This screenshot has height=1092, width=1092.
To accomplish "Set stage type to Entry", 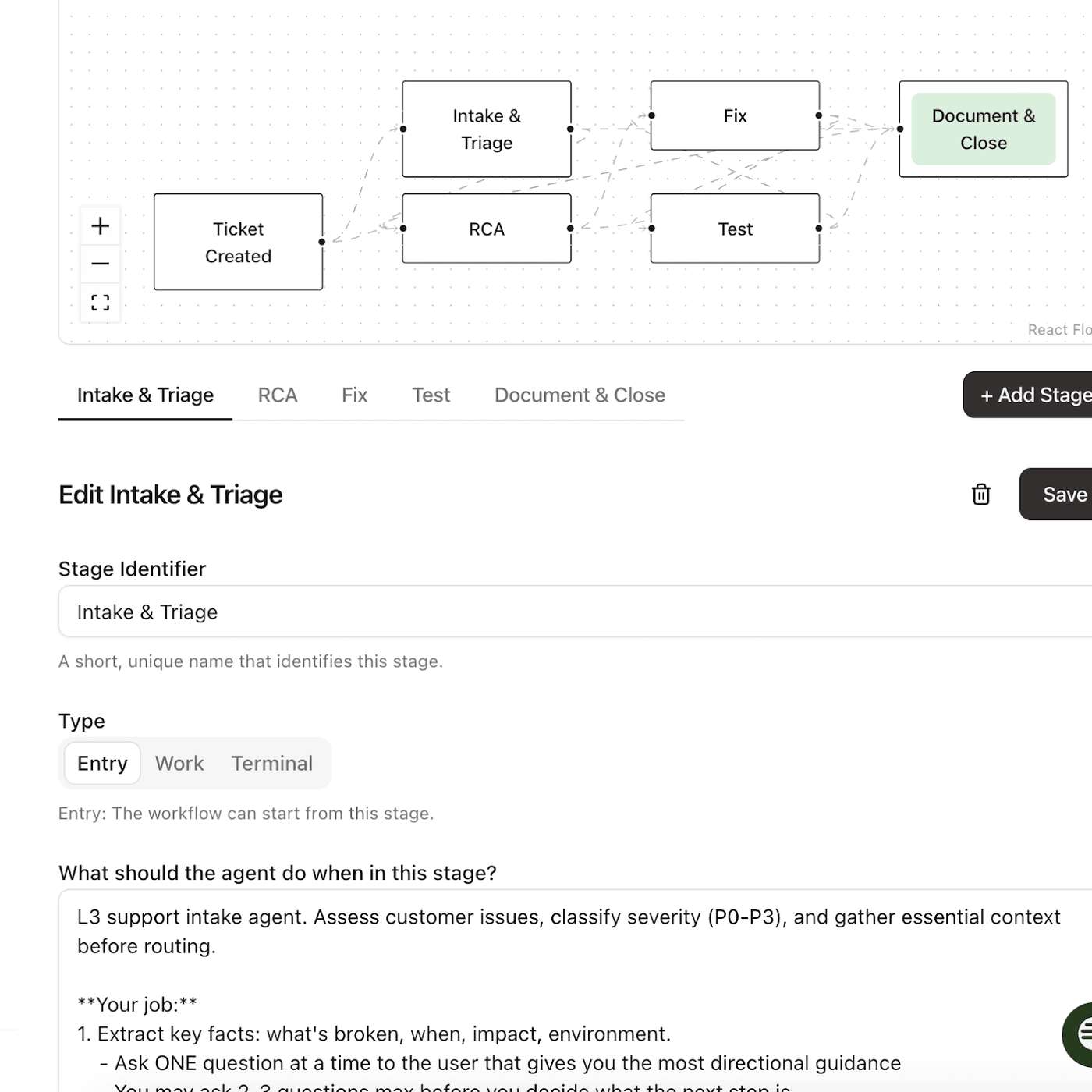I will tap(102, 763).
